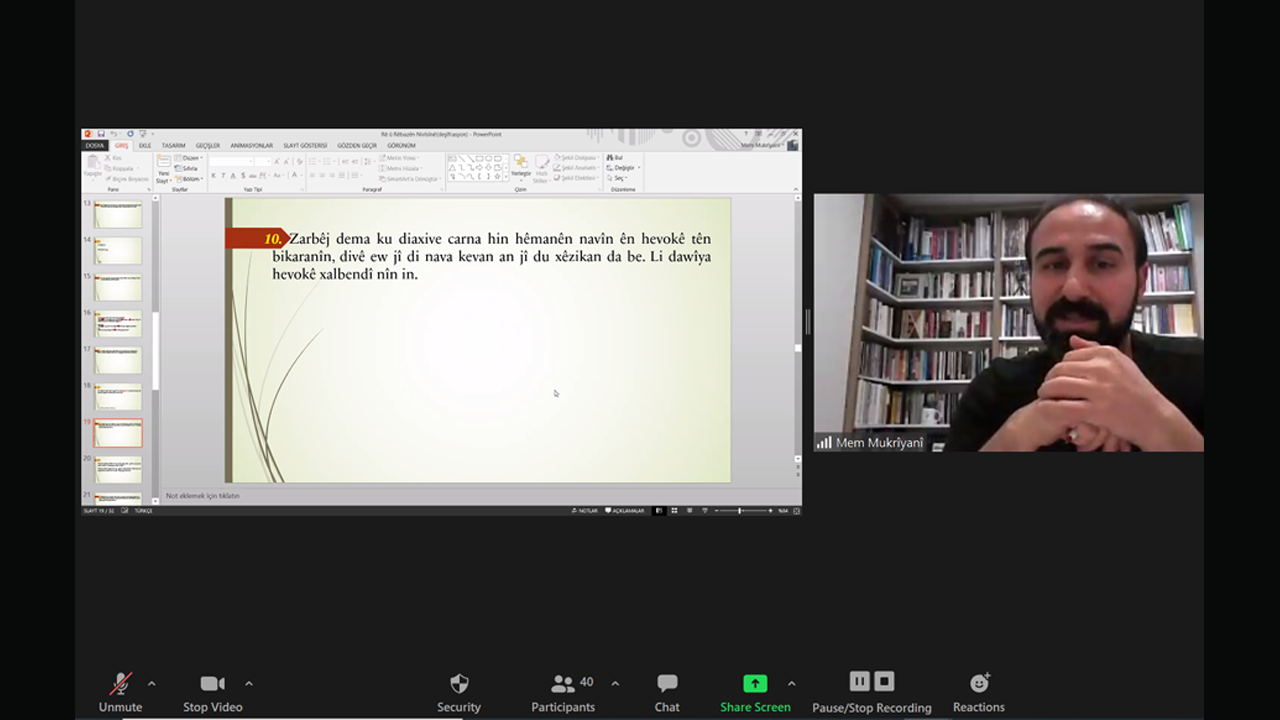Pause the Zoom recording
Image resolution: width=1280 pixels, height=720 pixels.
pos(860,681)
